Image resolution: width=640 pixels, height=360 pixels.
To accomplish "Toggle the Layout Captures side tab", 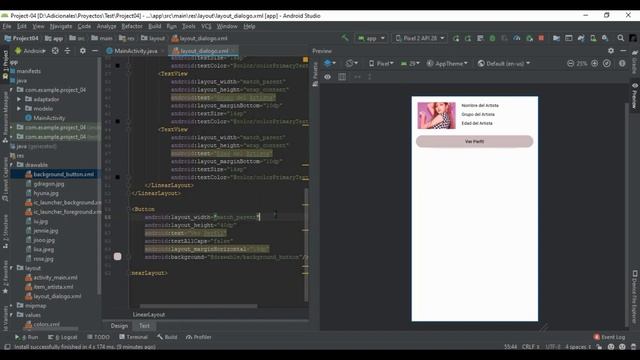I will 5,180.
